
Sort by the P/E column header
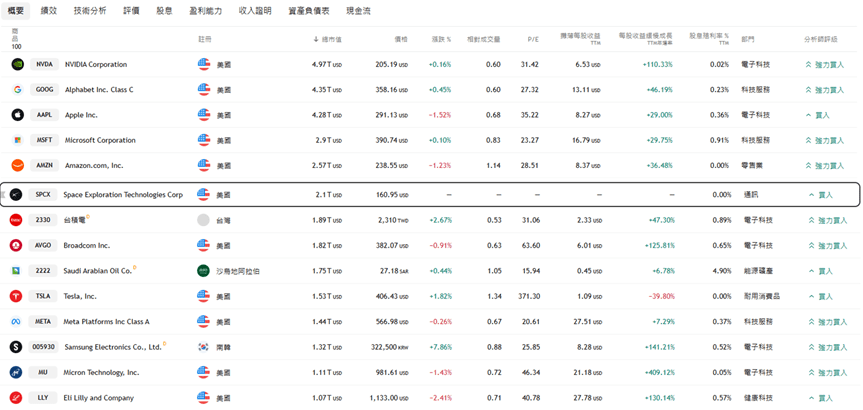(x=533, y=39)
